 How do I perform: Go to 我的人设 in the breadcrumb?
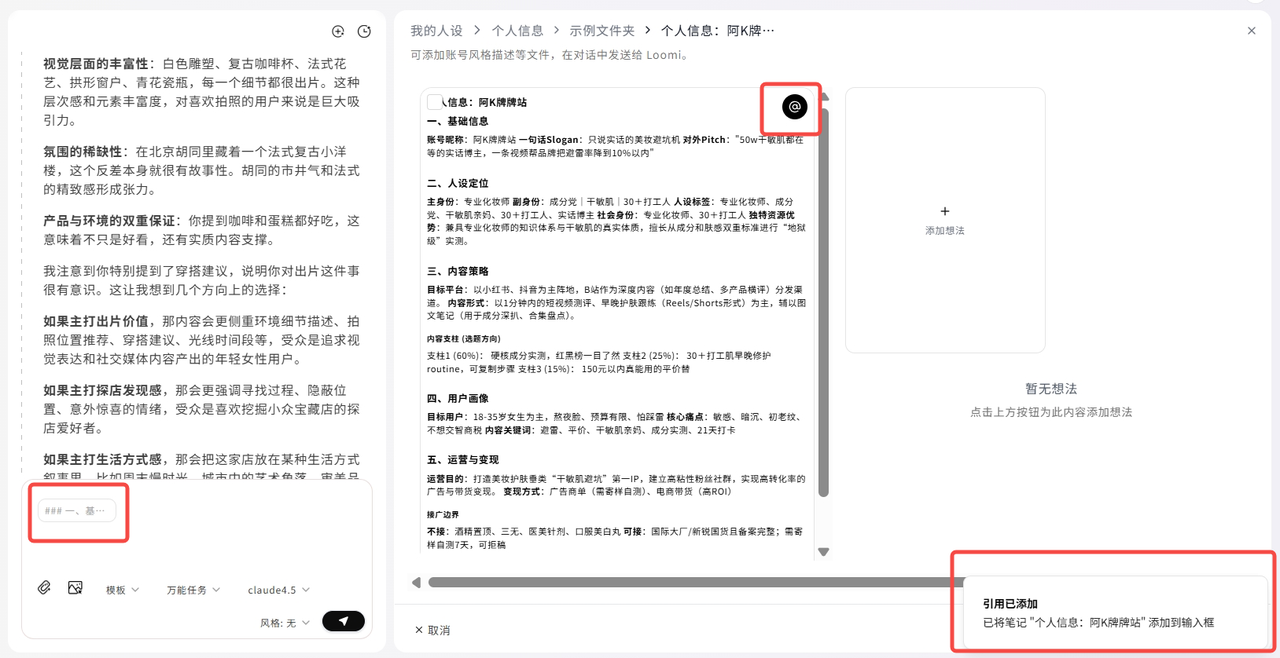438,31
